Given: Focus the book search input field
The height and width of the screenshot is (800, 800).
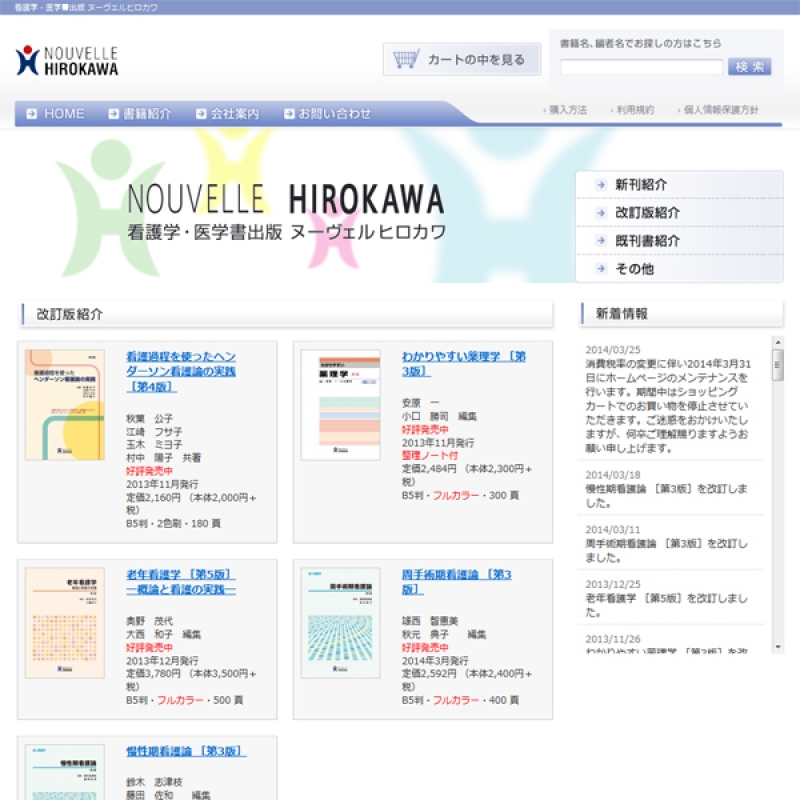Looking at the screenshot, I should coord(641,67).
